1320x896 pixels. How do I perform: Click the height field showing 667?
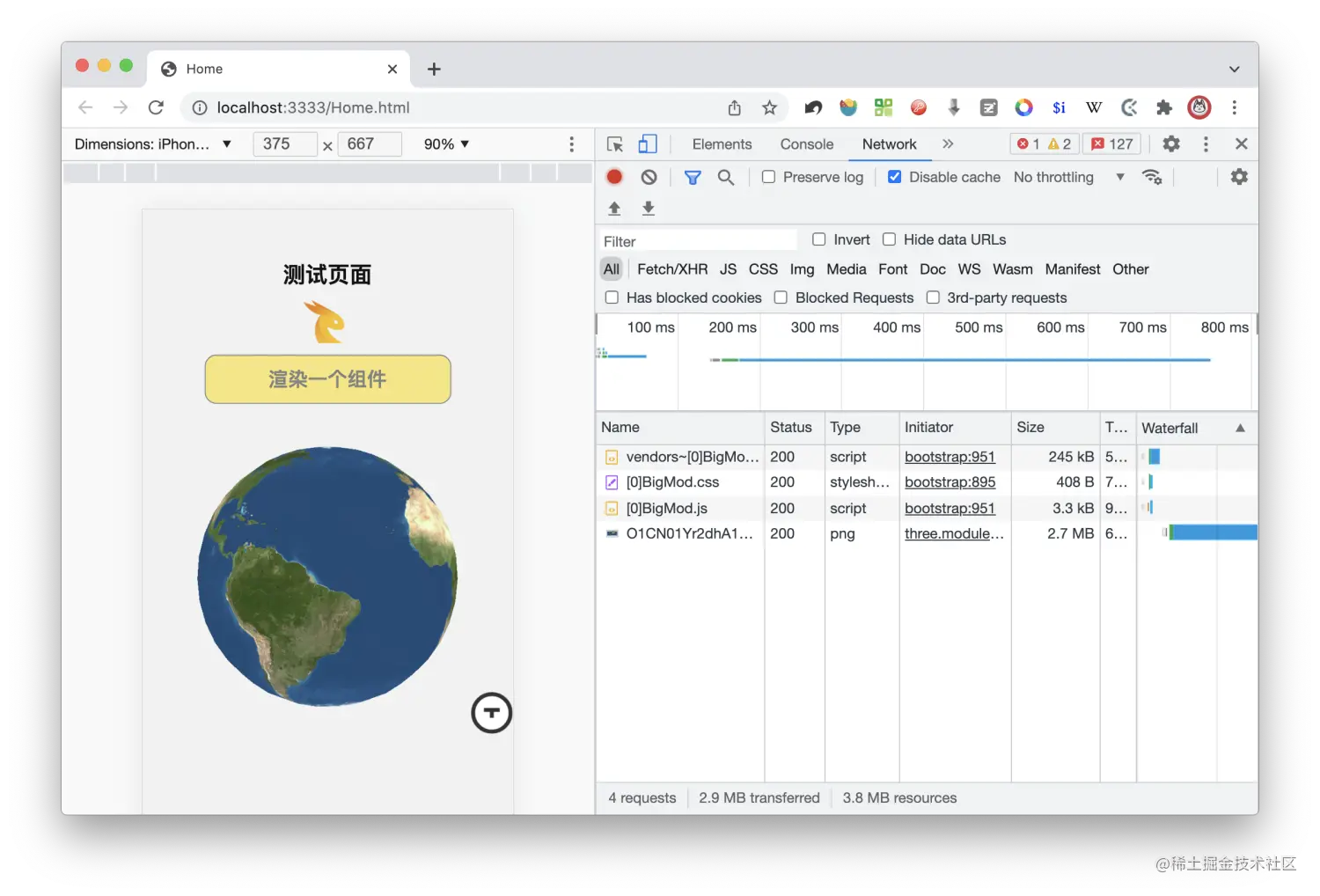point(370,143)
